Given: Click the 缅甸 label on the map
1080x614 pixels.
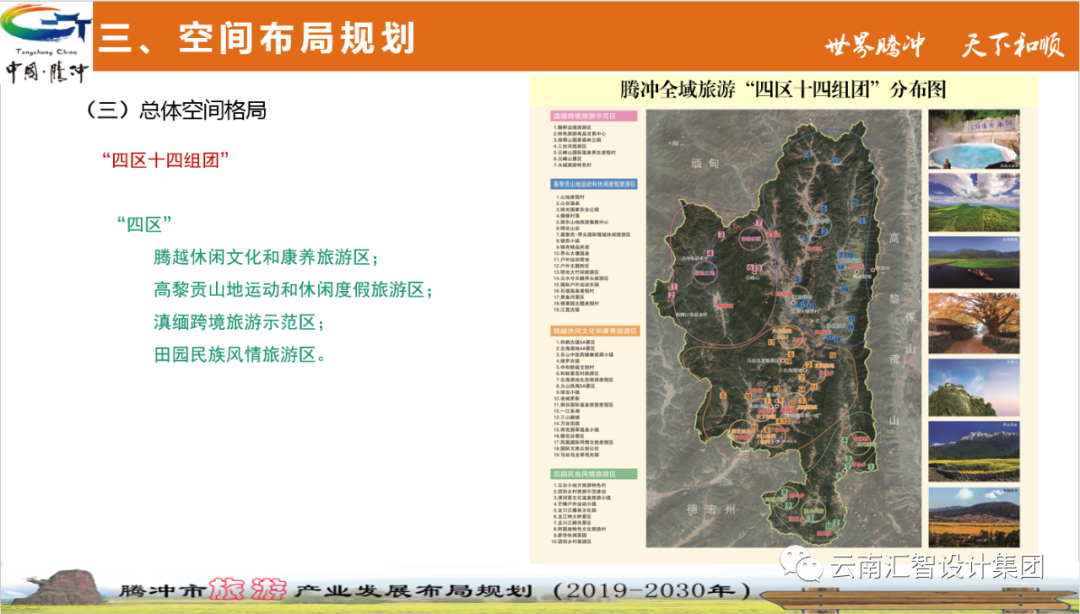Looking at the screenshot, I should click(705, 163).
